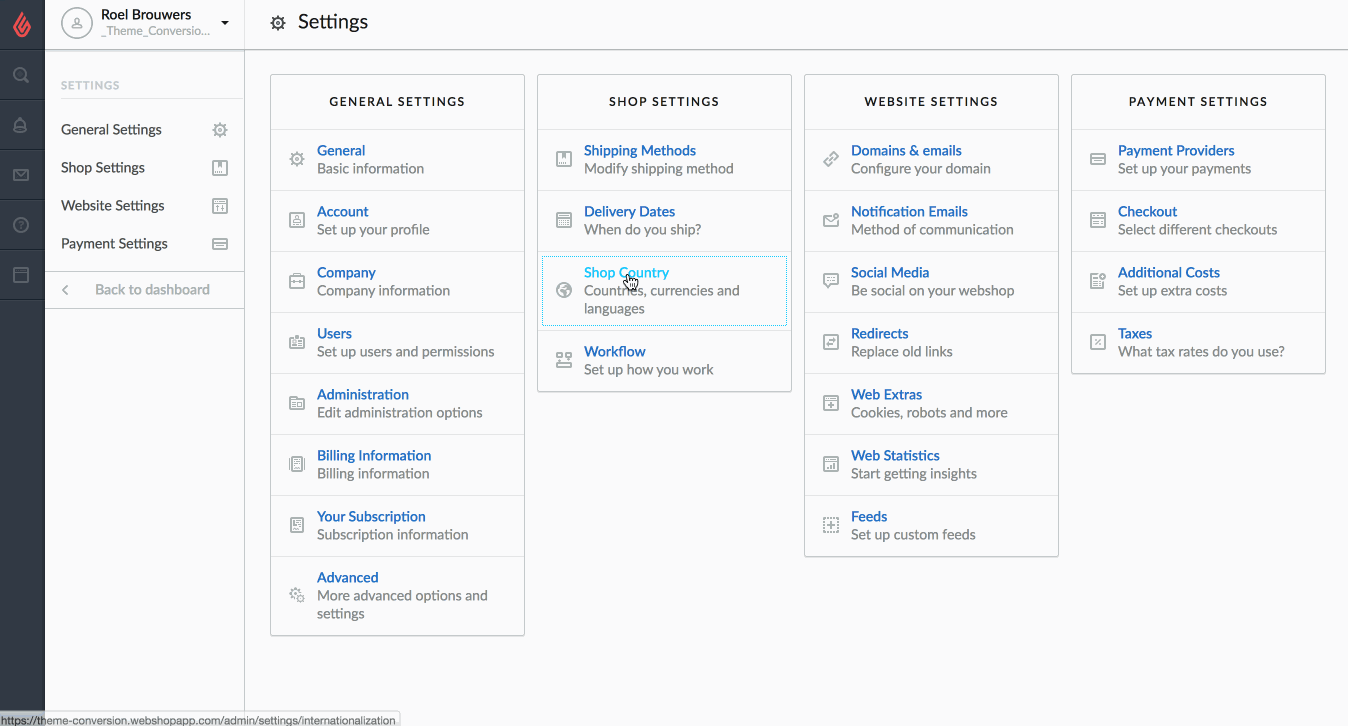
Task: Click the briefcase icon next to Company
Action: 297,281
